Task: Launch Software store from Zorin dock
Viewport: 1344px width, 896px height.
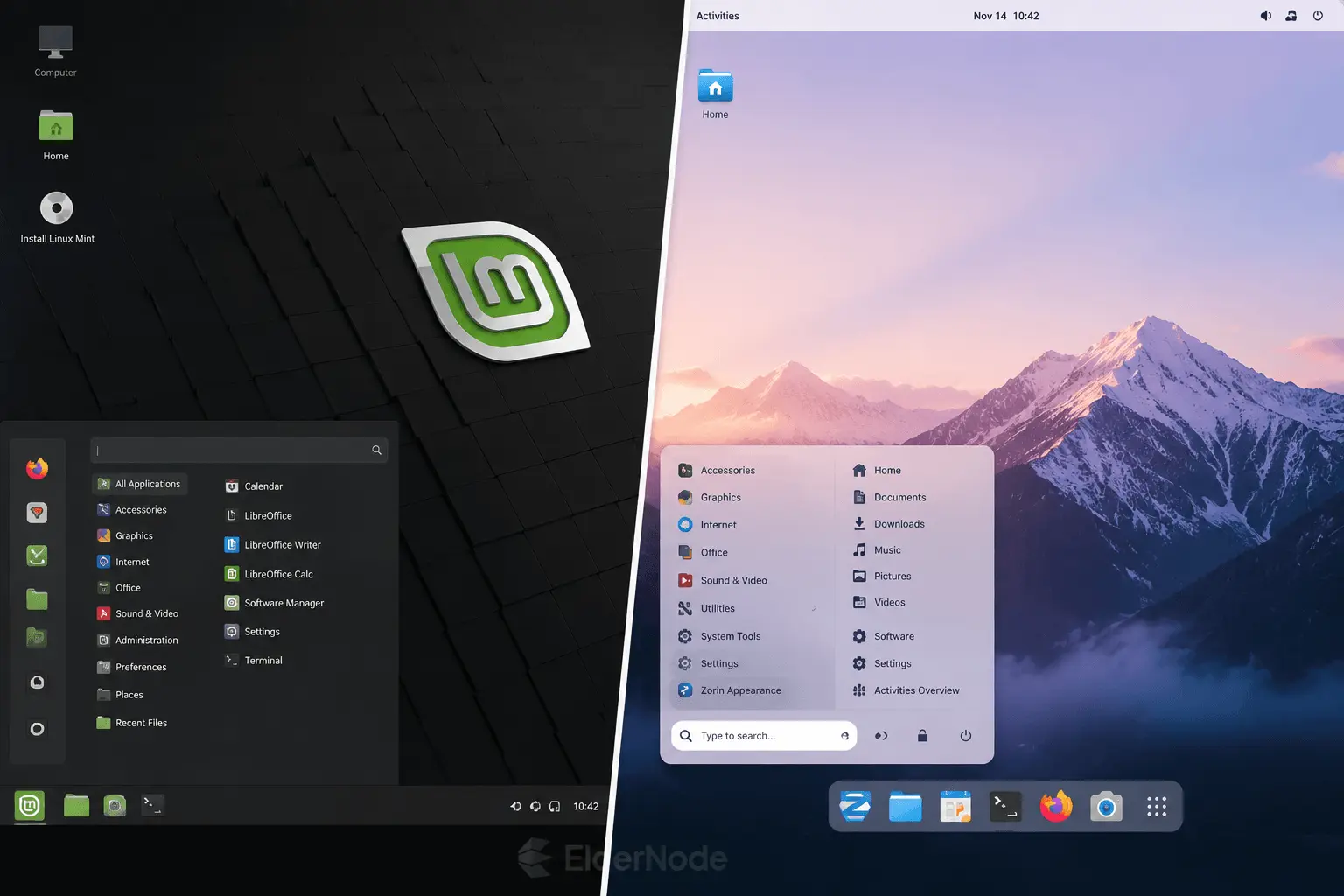Action: point(955,806)
